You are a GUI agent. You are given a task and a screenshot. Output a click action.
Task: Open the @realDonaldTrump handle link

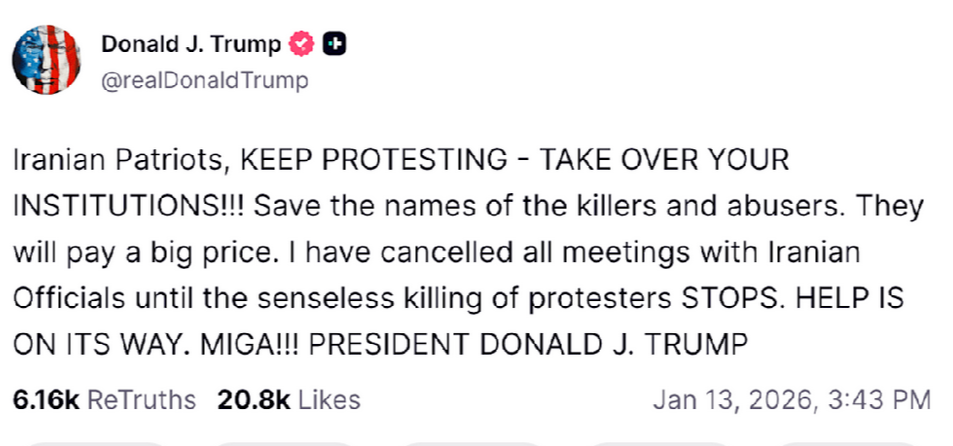pyautogui.click(x=203, y=80)
